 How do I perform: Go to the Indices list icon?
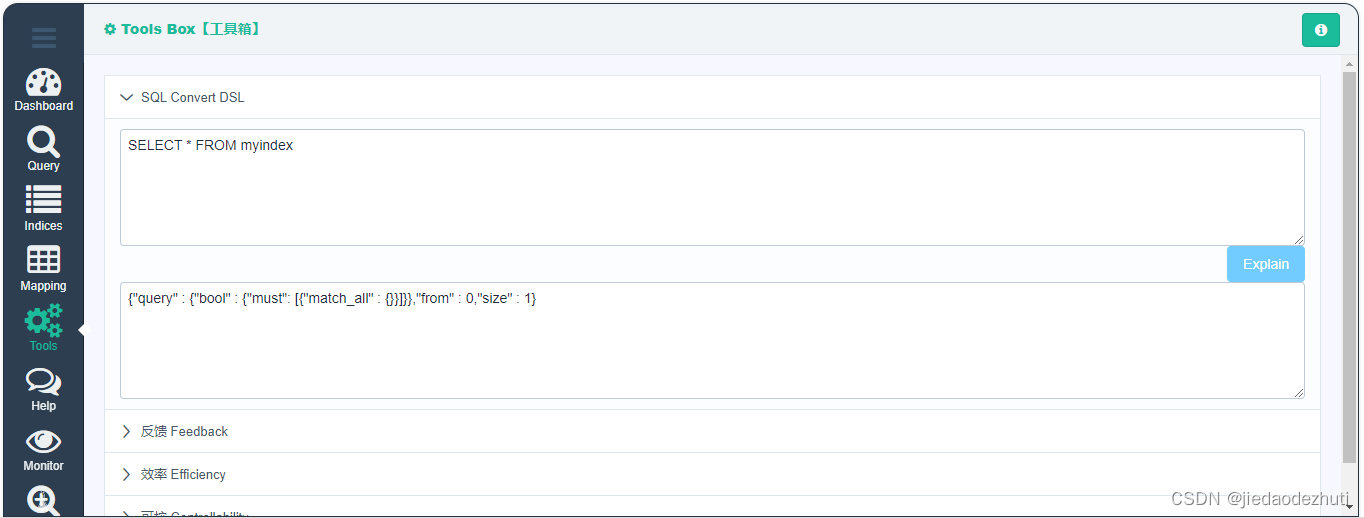(x=43, y=200)
